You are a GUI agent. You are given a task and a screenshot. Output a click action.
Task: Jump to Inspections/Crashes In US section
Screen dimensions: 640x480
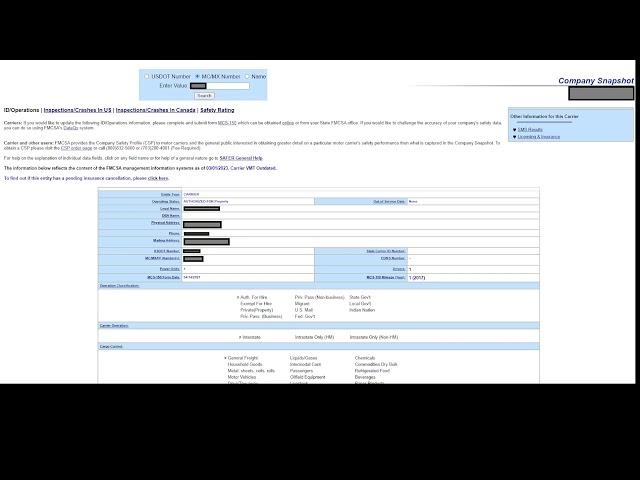pyautogui.click(x=77, y=110)
